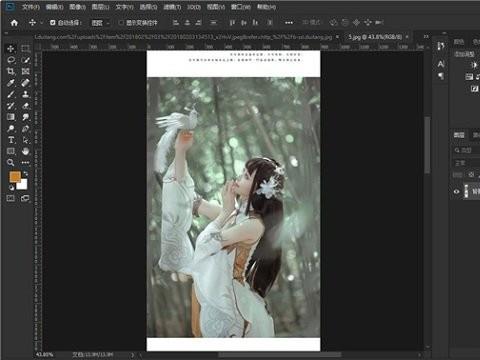The height and width of the screenshot is (360, 480).
Task: Select the Eyedropper tool
Action: click(11, 83)
